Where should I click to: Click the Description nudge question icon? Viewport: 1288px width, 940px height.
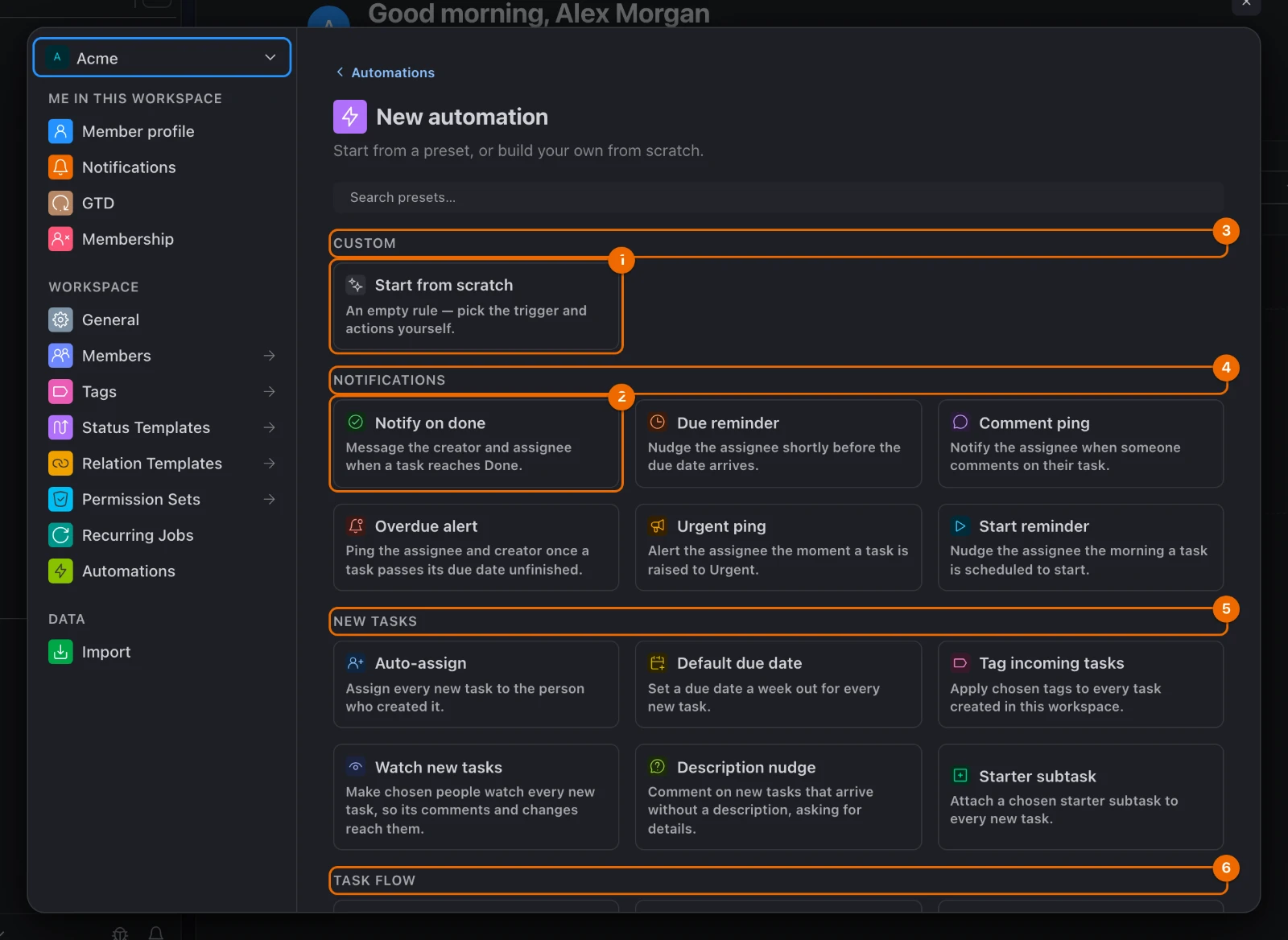[x=658, y=767]
